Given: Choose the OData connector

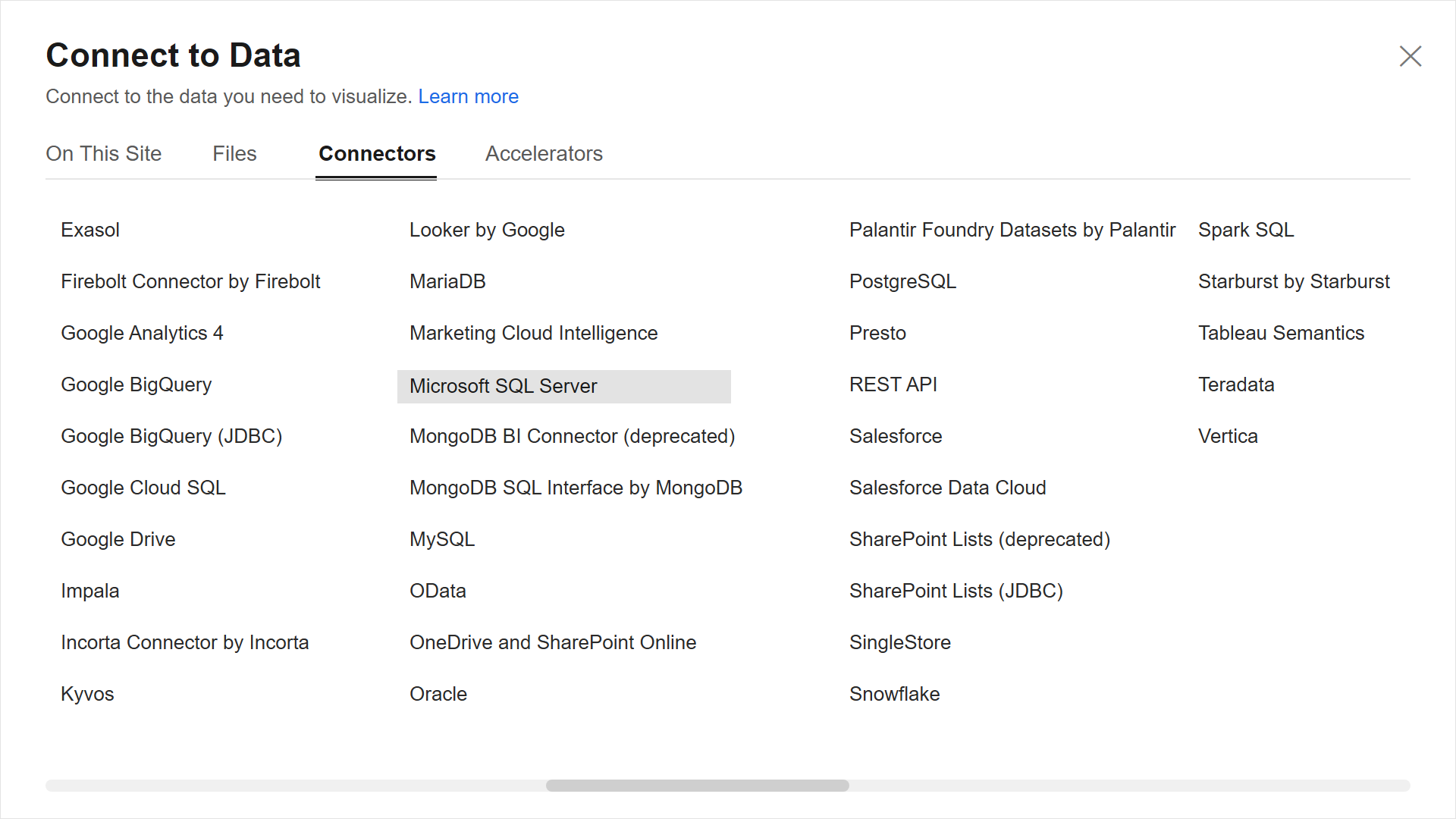Looking at the screenshot, I should [x=438, y=591].
